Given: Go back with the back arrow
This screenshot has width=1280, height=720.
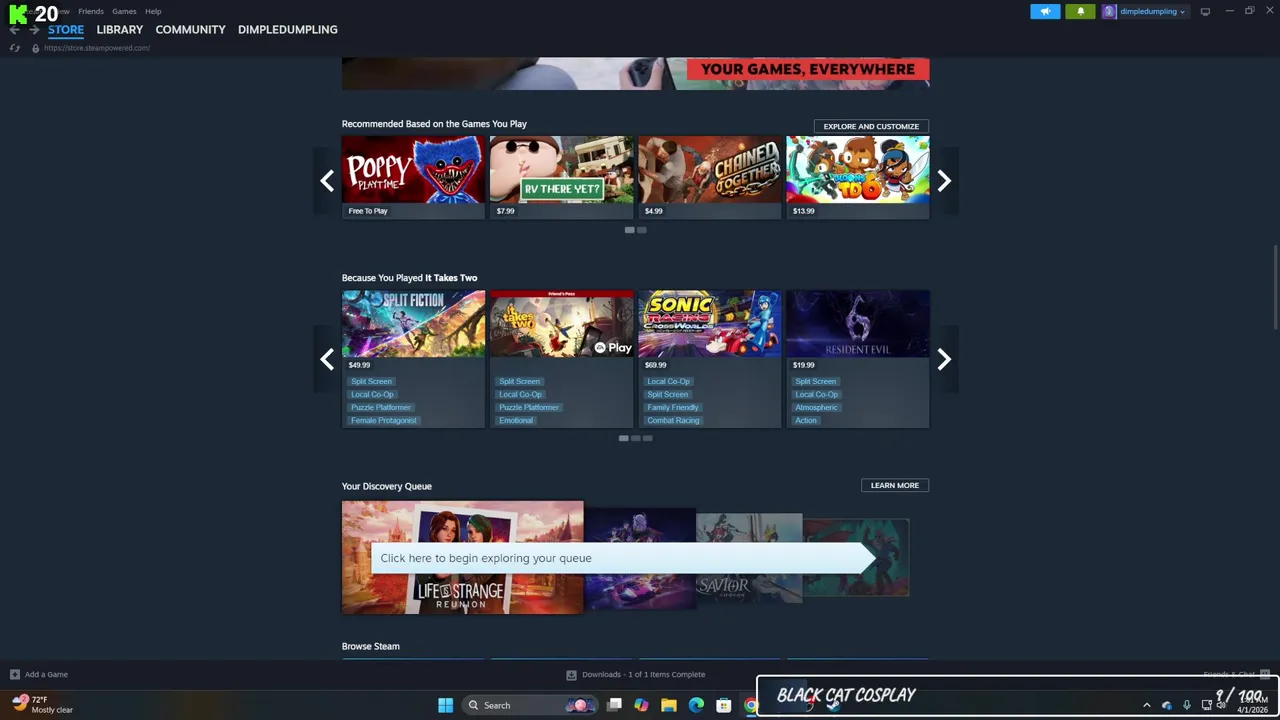Looking at the screenshot, I should 14,30.
